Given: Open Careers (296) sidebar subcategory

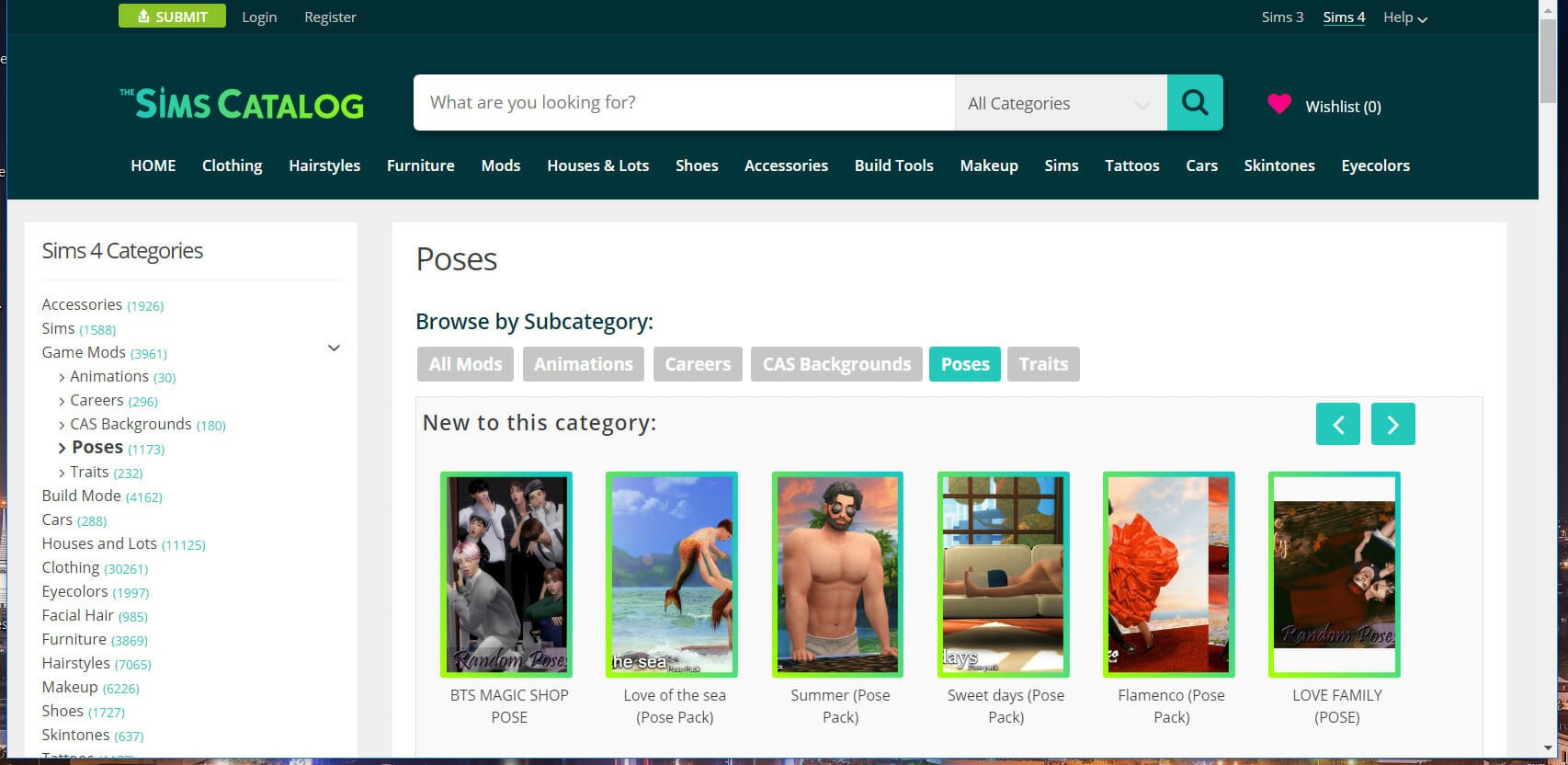Looking at the screenshot, I should pyautogui.click(x=113, y=400).
